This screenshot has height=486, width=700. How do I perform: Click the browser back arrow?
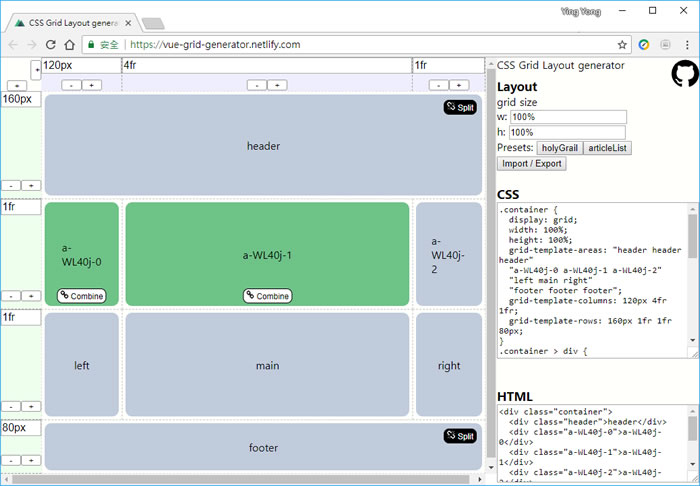tap(13, 45)
